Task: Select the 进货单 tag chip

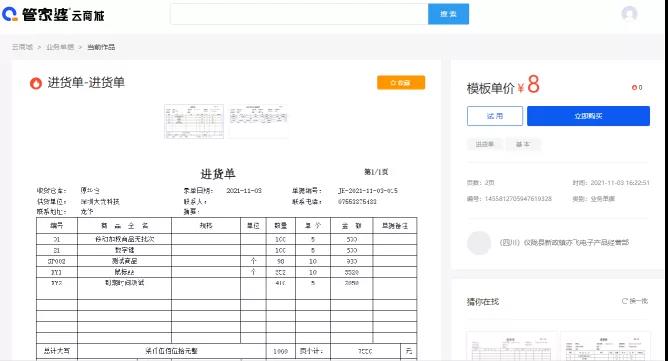Action: 485,144
